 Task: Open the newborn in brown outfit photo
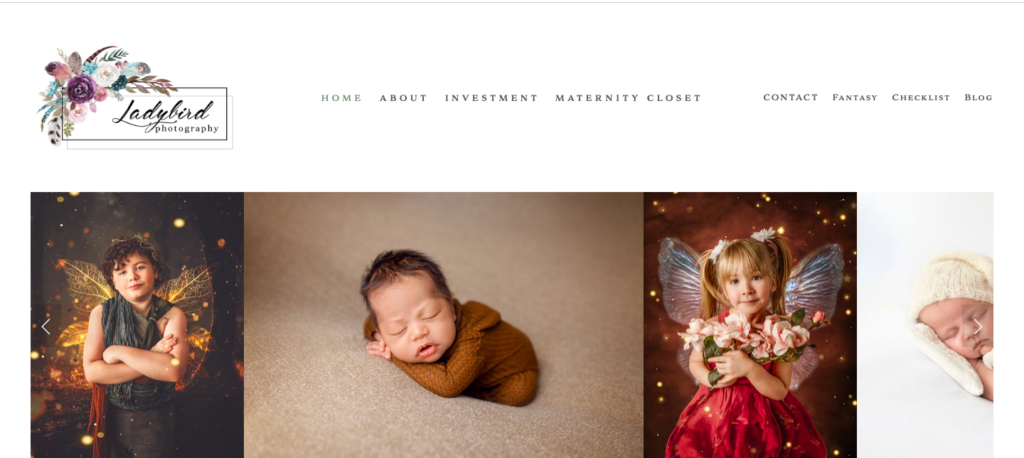click(443, 325)
